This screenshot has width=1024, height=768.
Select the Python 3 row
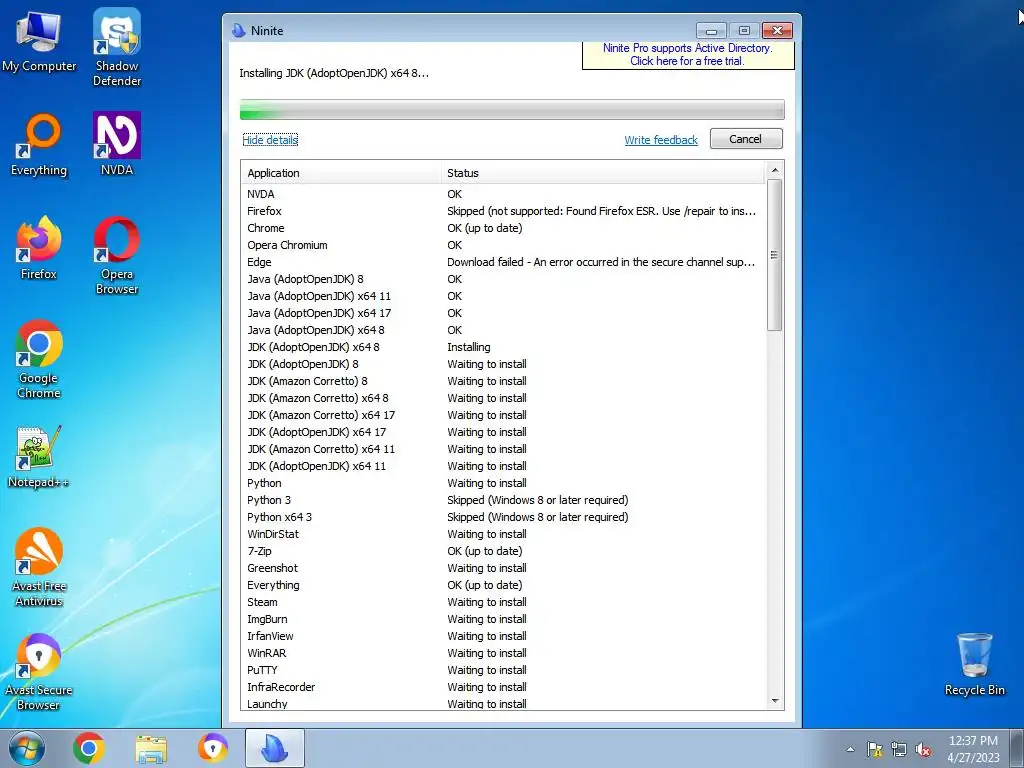click(x=503, y=500)
